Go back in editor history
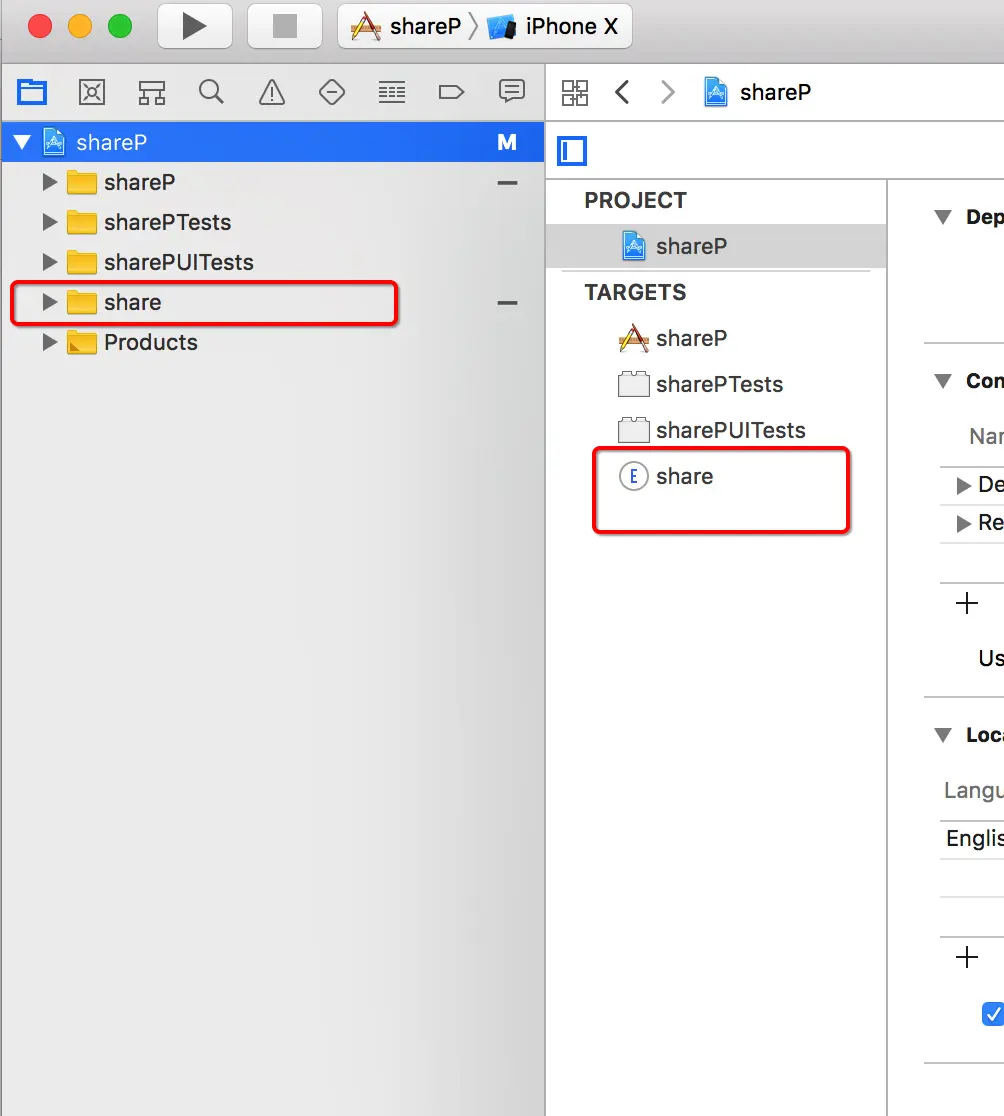 pyautogui.click(x=622, y=92)
